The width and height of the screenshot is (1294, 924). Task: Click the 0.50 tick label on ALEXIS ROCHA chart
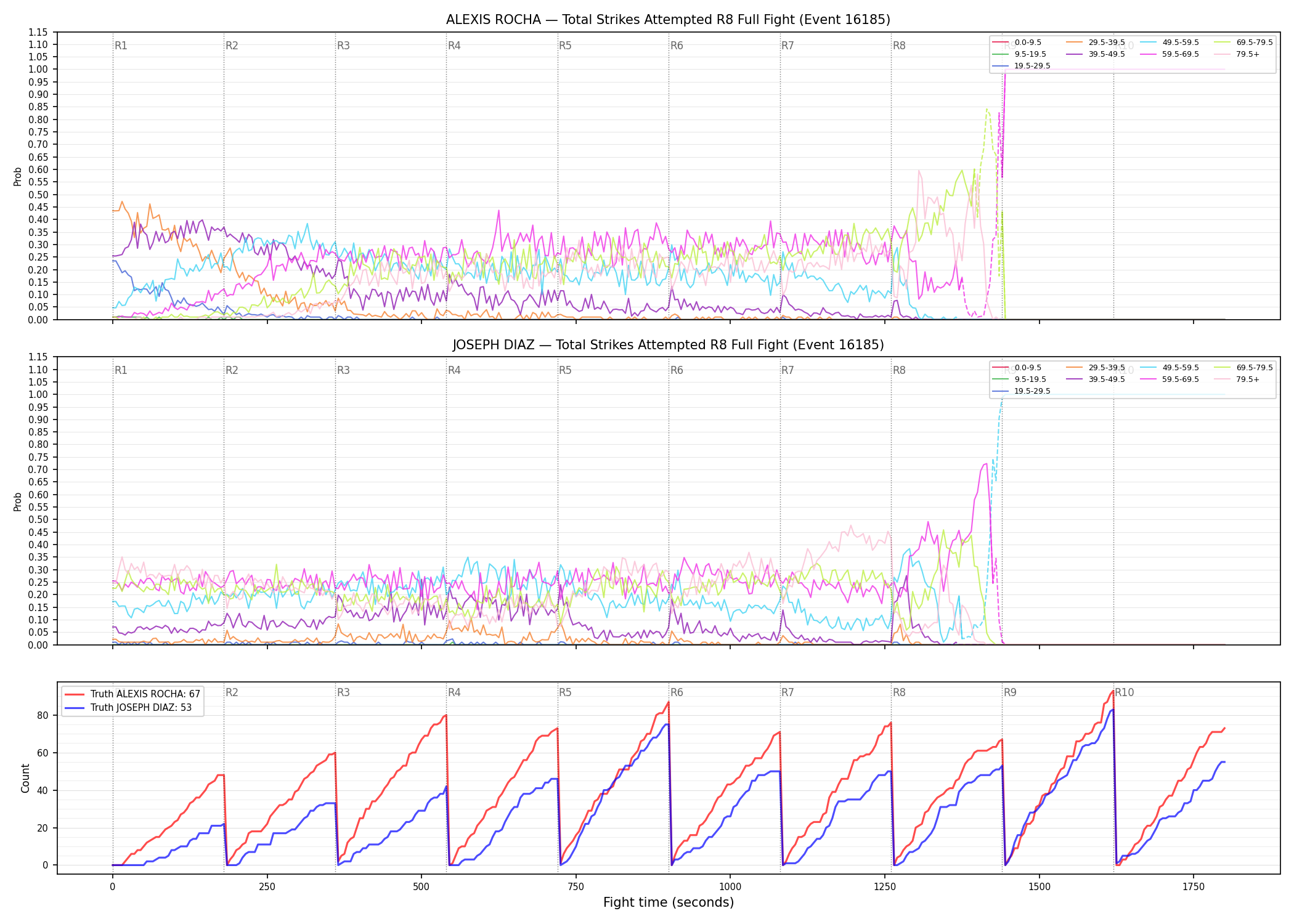coord(38,195)
